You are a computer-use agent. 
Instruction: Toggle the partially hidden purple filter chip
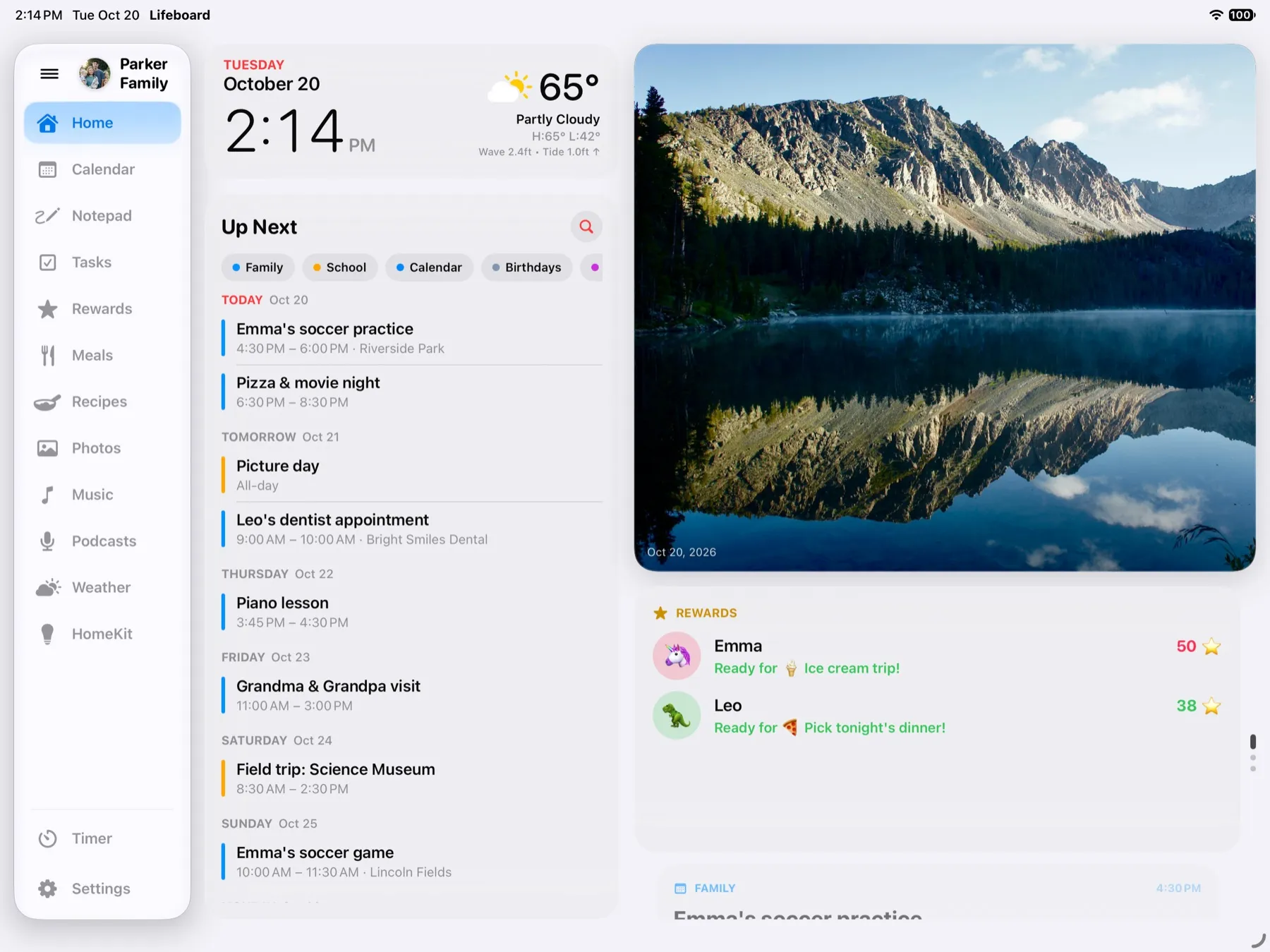coord(593,267)
